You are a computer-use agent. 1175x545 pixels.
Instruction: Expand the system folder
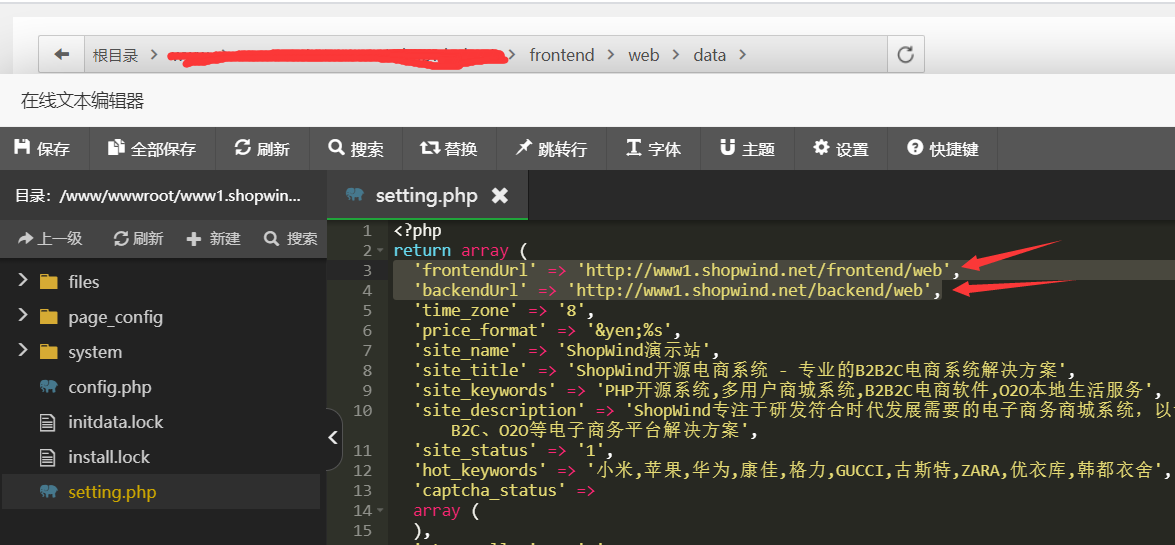coord(23,351)
